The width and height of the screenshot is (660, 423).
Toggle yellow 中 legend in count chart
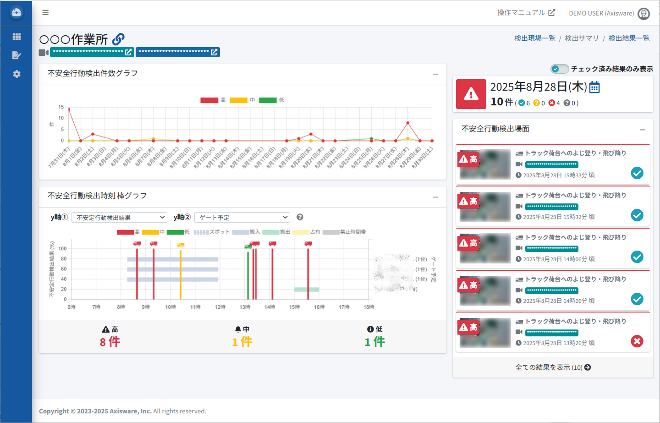pyautogui.click(x=242, y=100)
